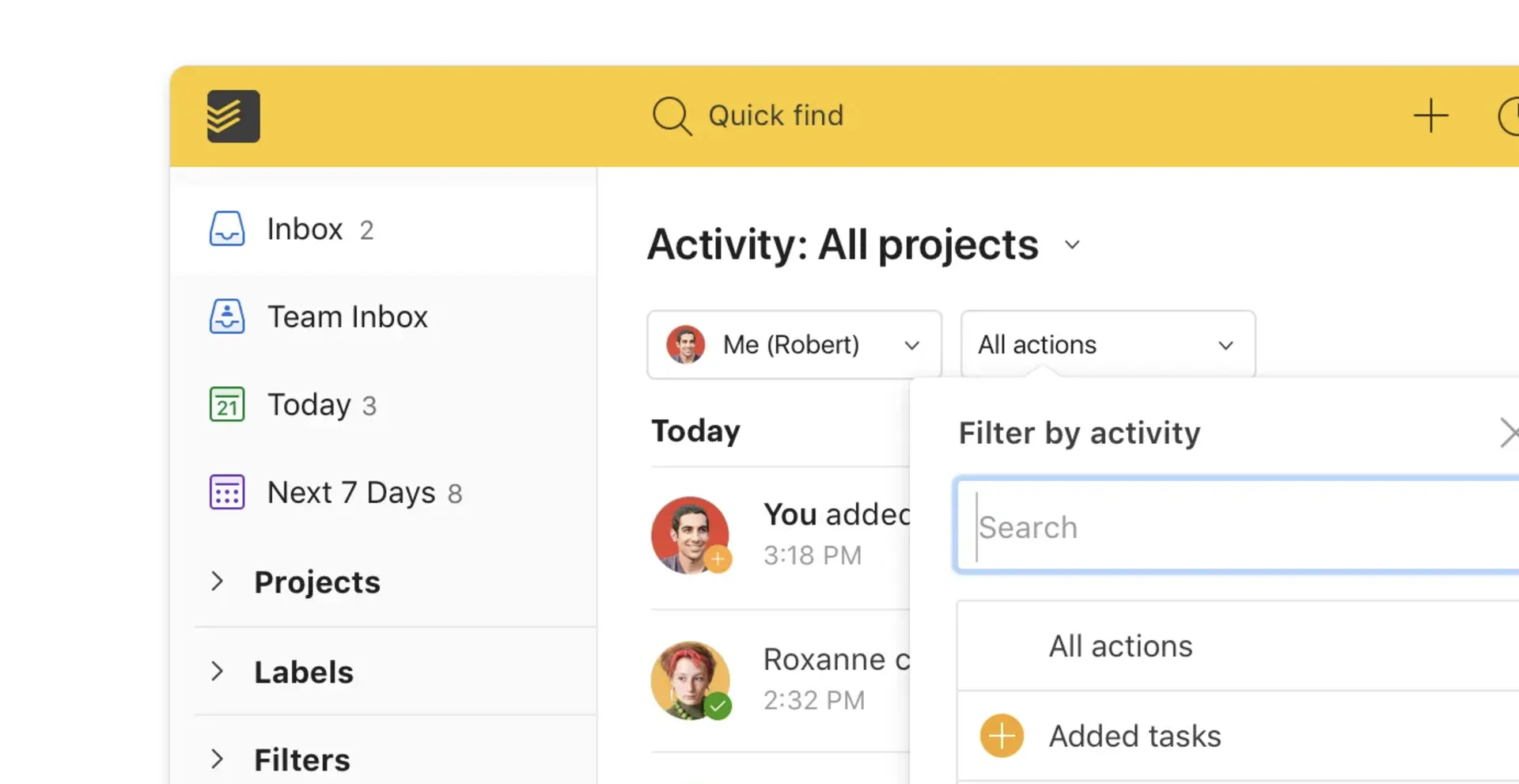Add a new task with the plus icon
The height and width of the screenshot is (784, 1519).
click(1430, 116)
